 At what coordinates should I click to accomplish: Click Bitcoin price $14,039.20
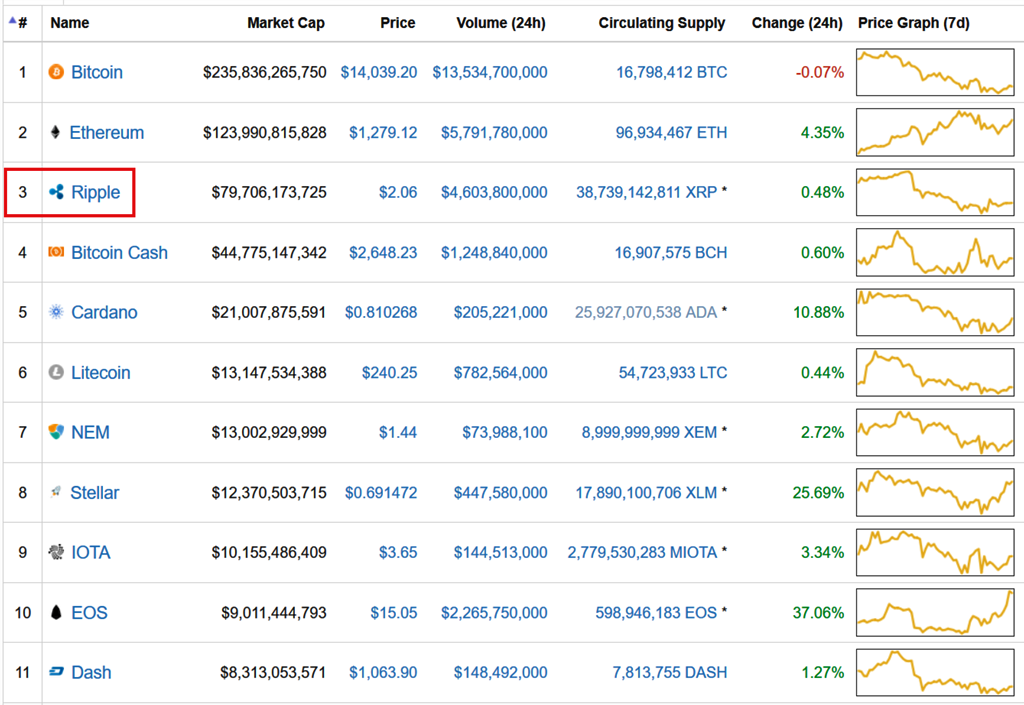click(379, 72)
